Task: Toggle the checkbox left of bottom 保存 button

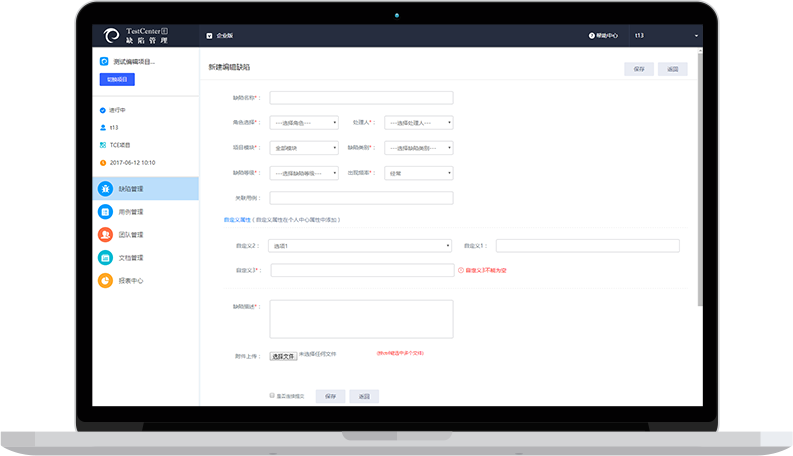Action: [272, 396]
